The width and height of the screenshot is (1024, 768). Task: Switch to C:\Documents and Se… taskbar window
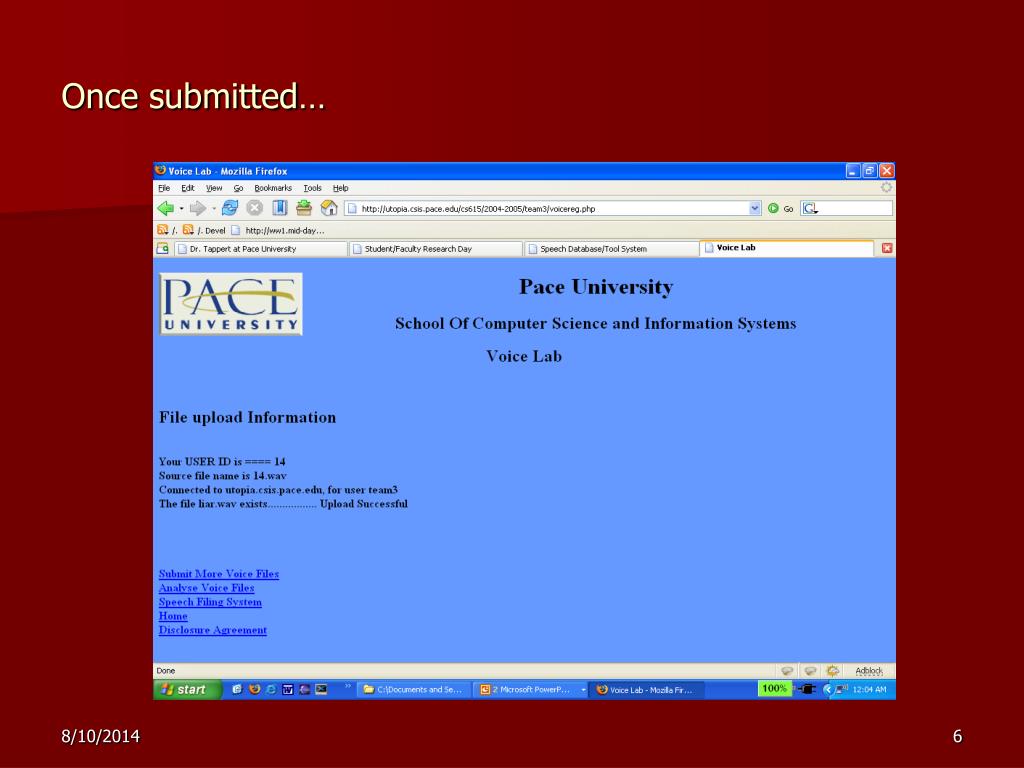click(x=413, y=690)
